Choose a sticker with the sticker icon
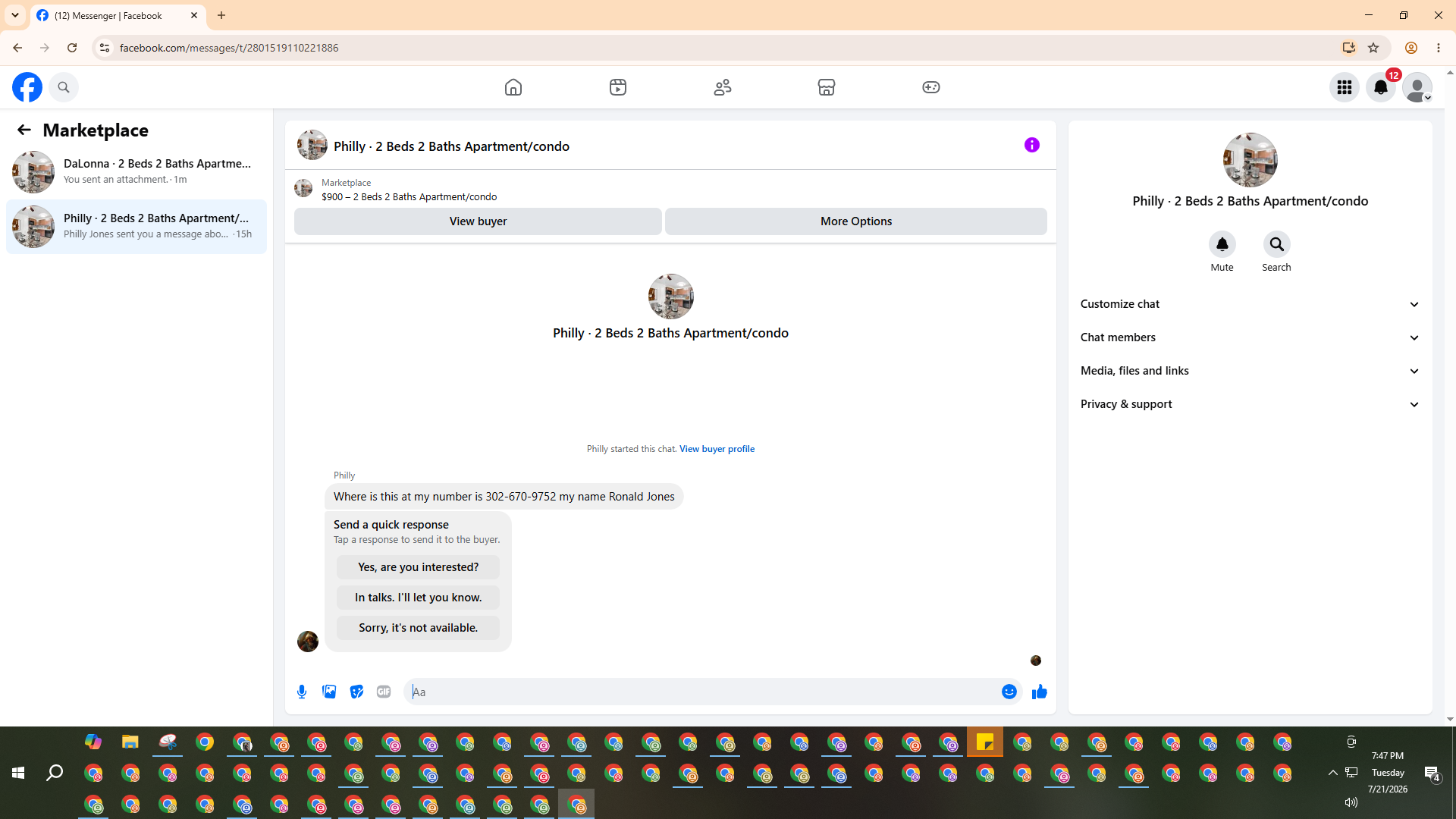Viewport: 1456px width, 819px height. tap(356, 692)
